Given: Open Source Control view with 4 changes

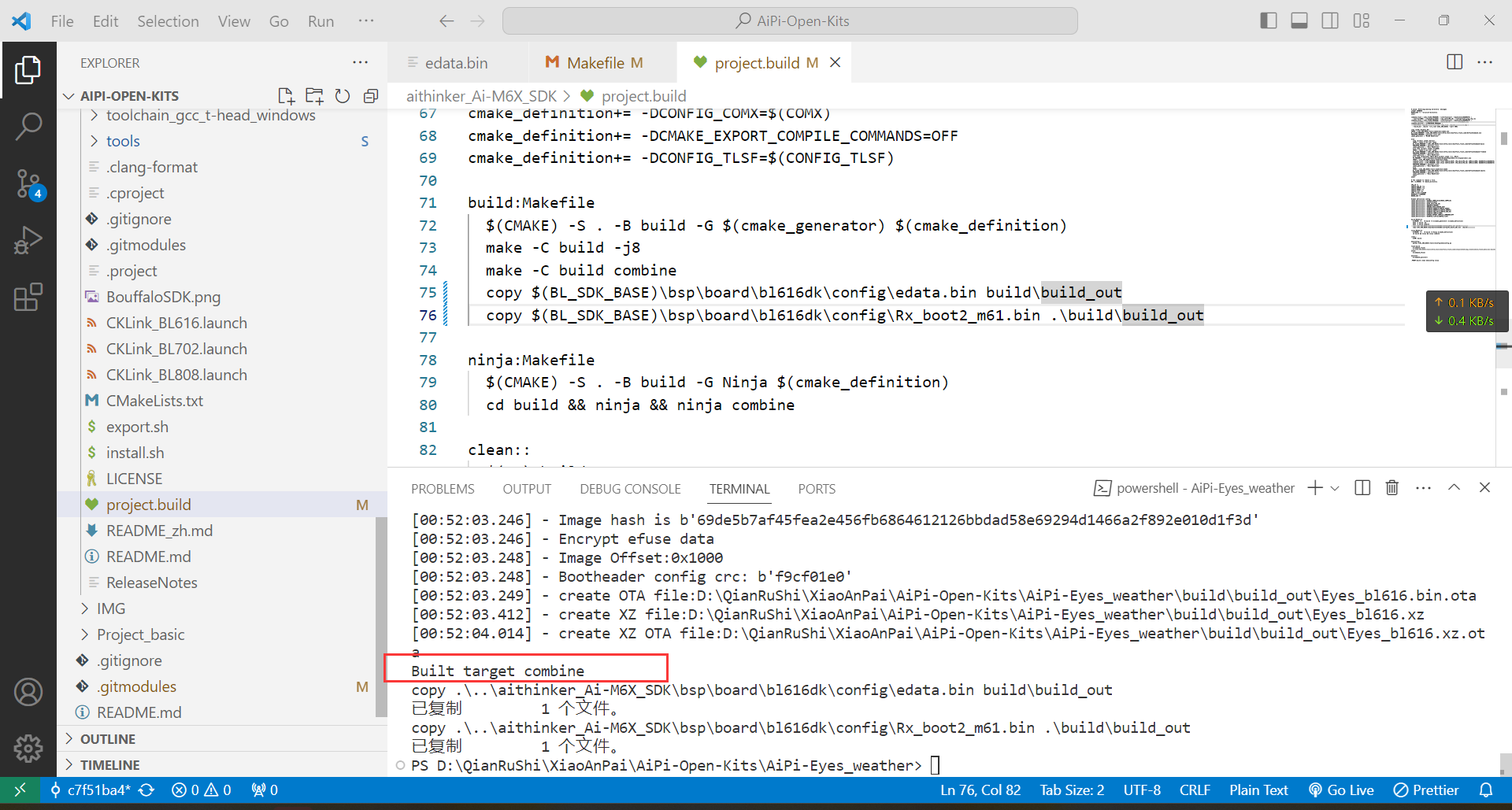Looking at the screenshot, I should (30, 184).
